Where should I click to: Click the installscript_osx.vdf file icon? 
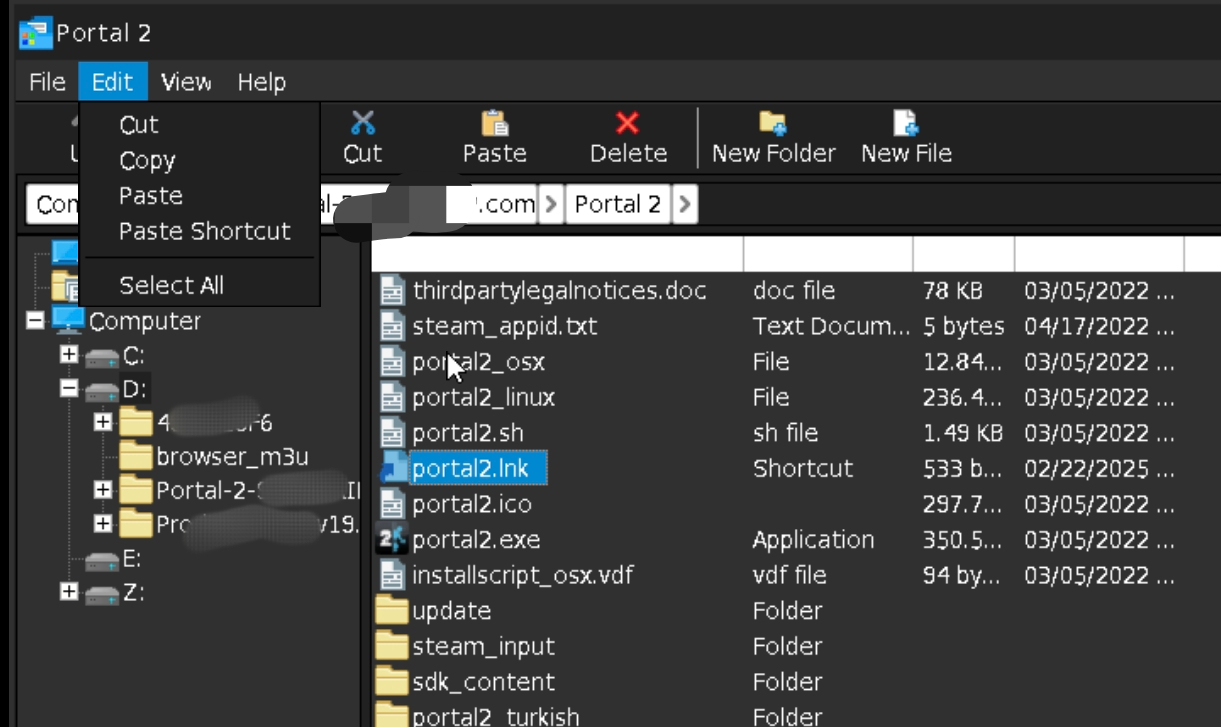click(392, 575)
